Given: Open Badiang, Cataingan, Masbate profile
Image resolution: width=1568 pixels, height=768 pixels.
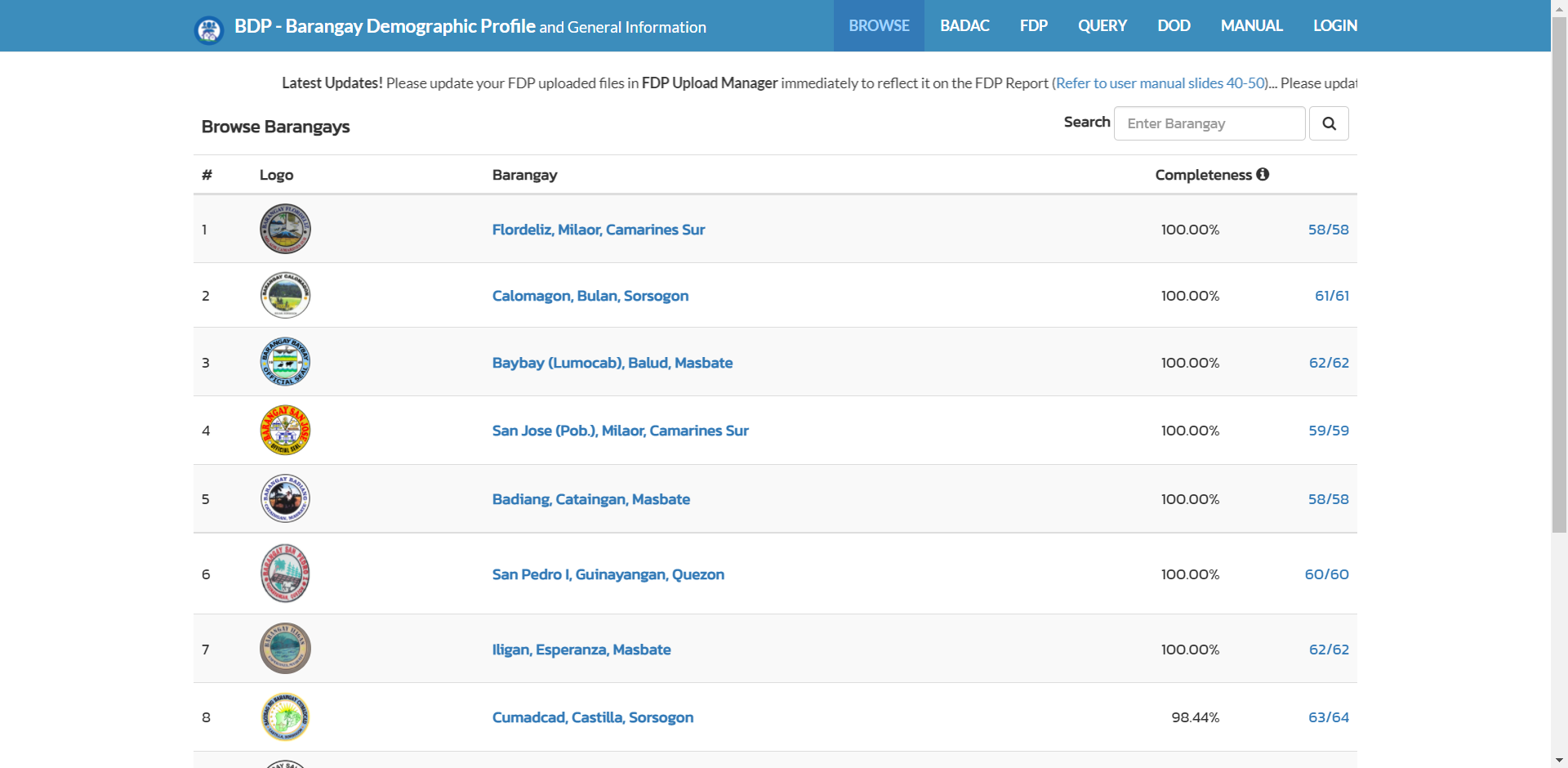Looking at the screenshot, I should pyautogui.click(x=591, y=499).
